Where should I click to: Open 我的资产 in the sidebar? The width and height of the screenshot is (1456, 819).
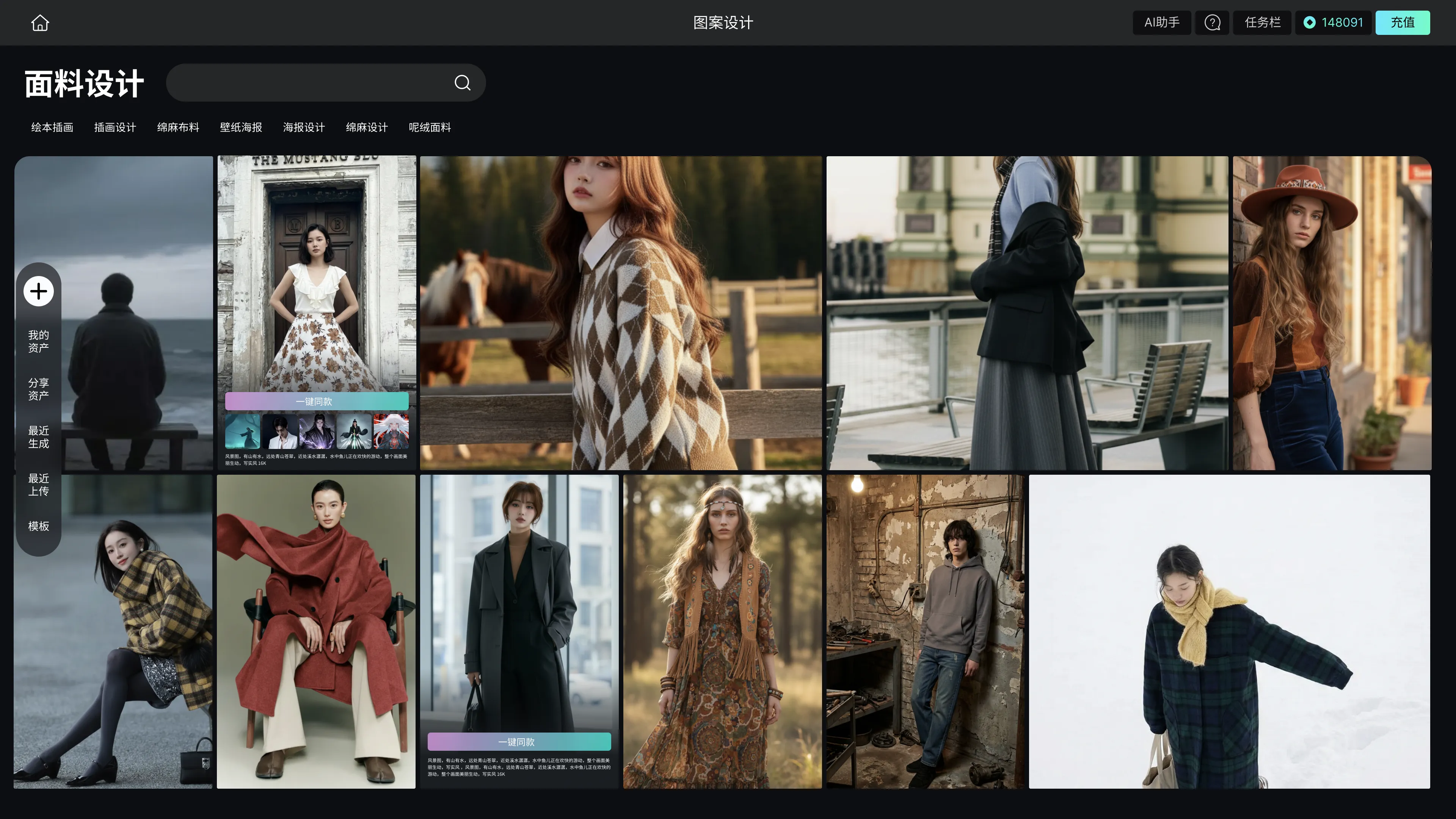coord(38,341)
